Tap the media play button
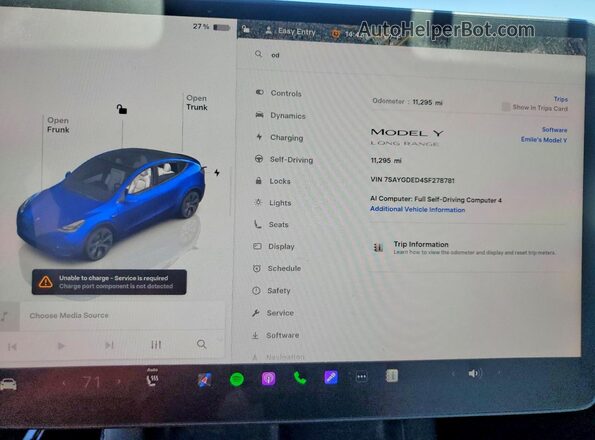Viewport: 595px width, 440px height. (61, 346)
